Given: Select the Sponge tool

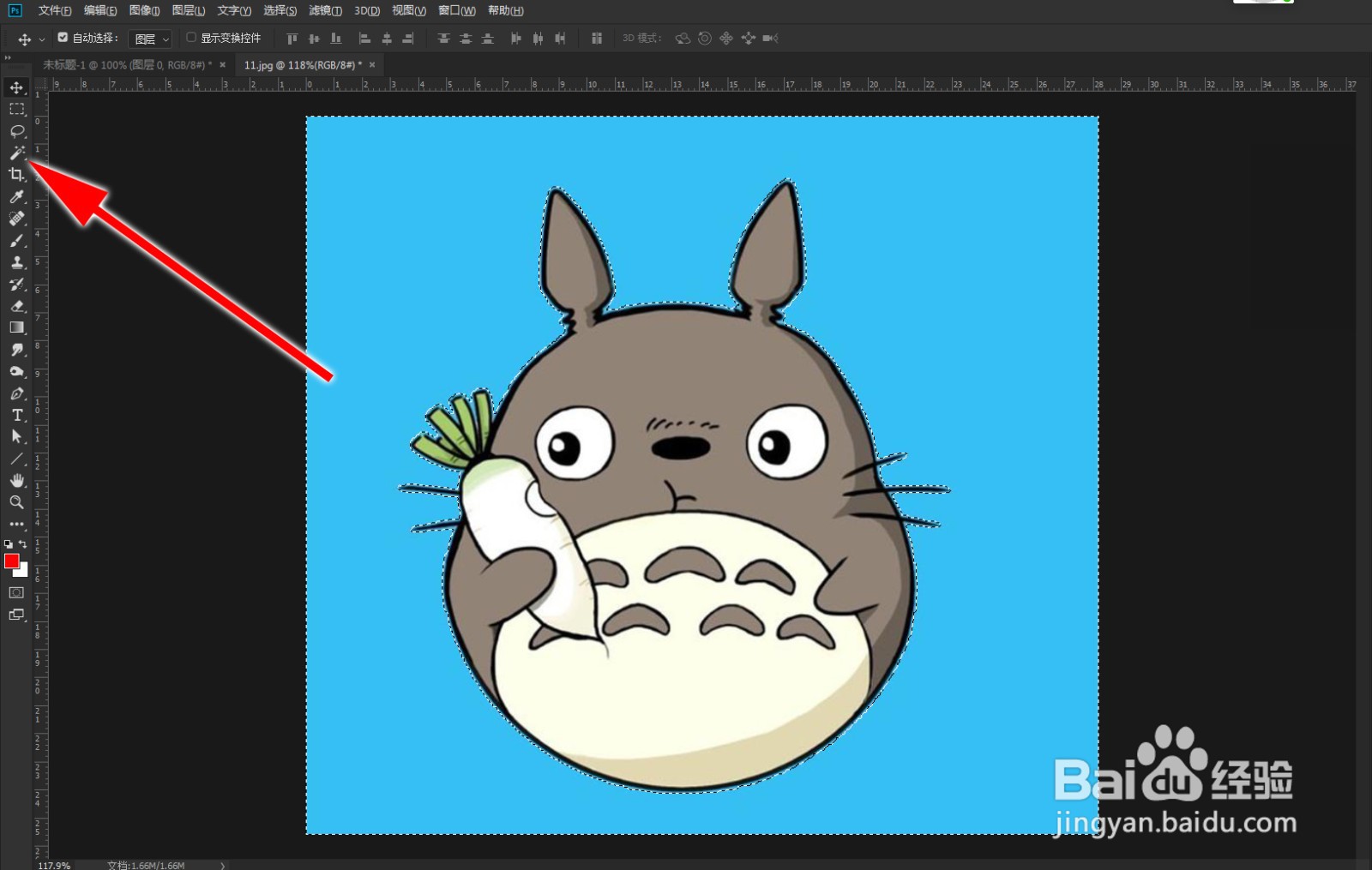Looking at the screenshot, I should coord(16,371).
